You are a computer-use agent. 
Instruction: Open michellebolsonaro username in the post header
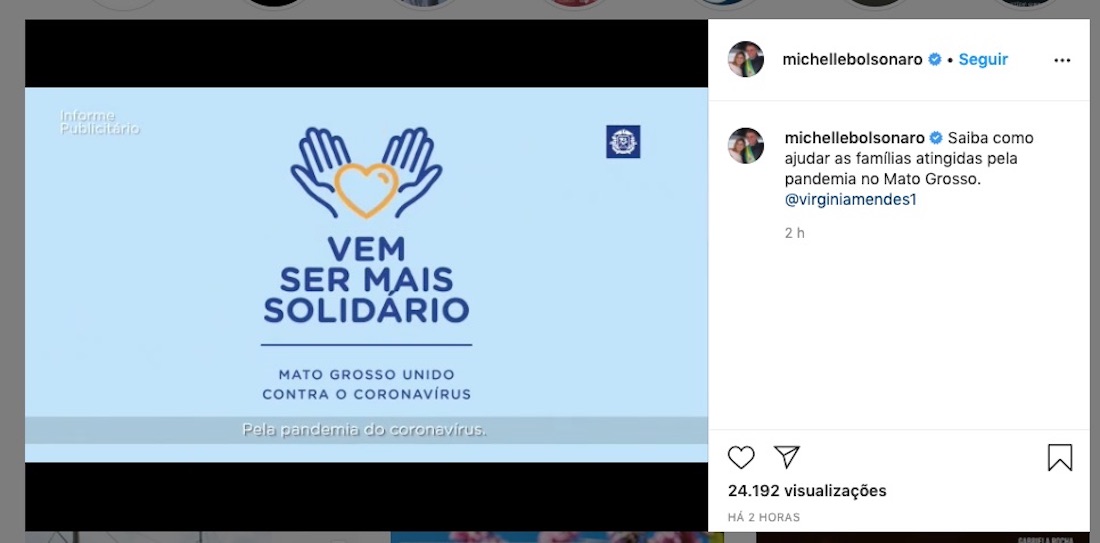[x=852, y=60]
